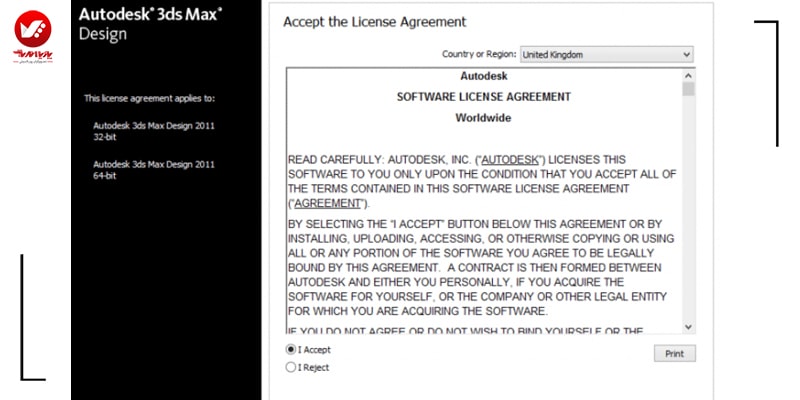Select the I Accept radio button
The height and width of the screenshot is (400, 800).
click(x=291, y=350)
